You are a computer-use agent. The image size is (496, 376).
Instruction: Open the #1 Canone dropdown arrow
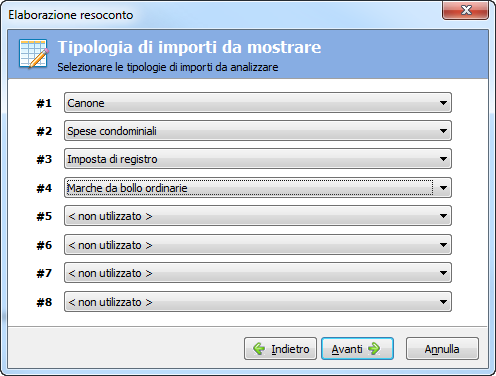tap(443, 103)
